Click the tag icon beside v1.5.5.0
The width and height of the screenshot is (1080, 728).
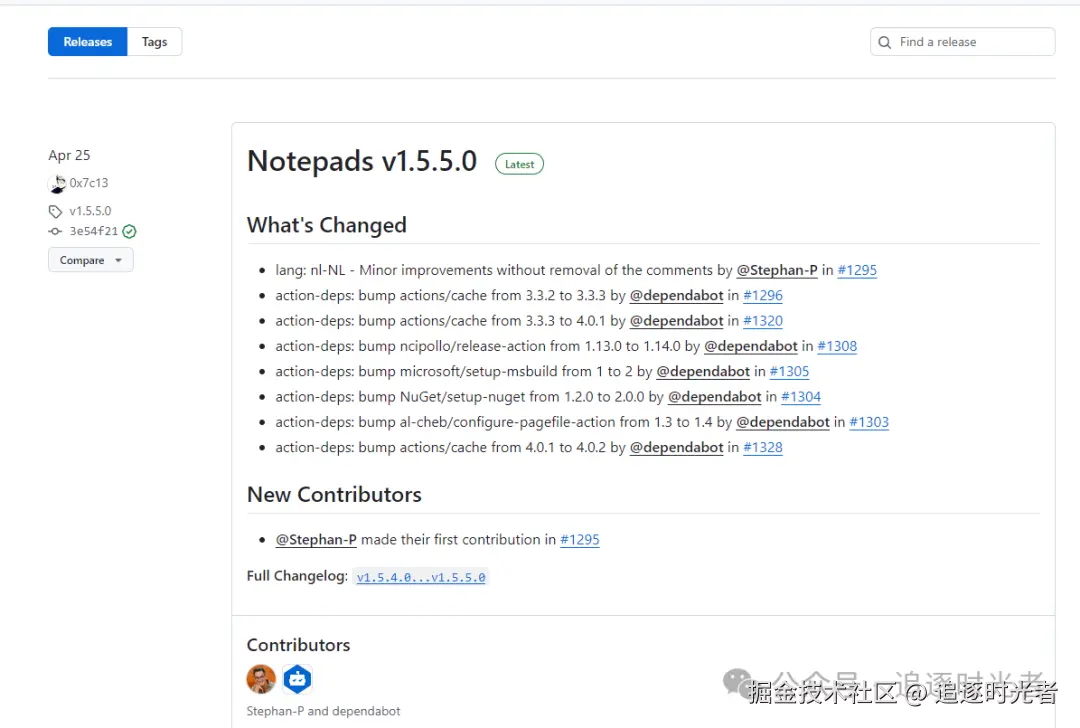tap(55, 211)
